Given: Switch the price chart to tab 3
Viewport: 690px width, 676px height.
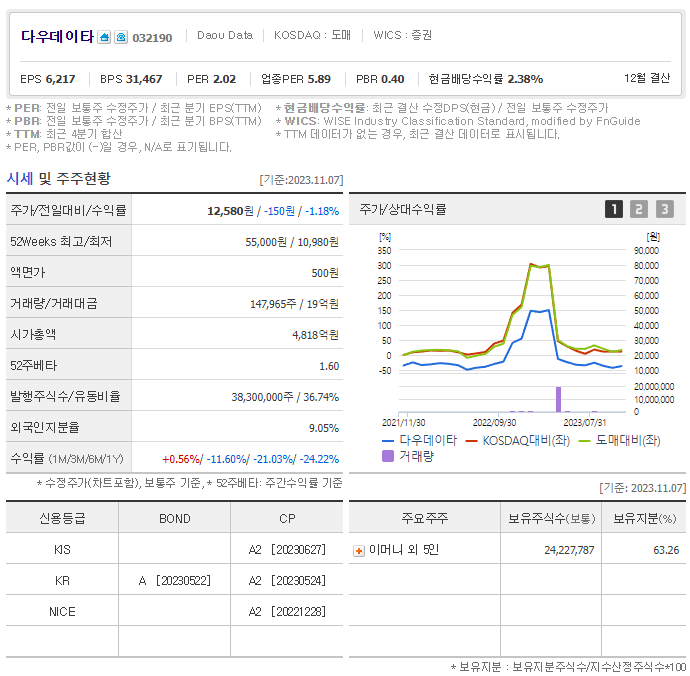Looking at the screenshot, I should point(665,209).
